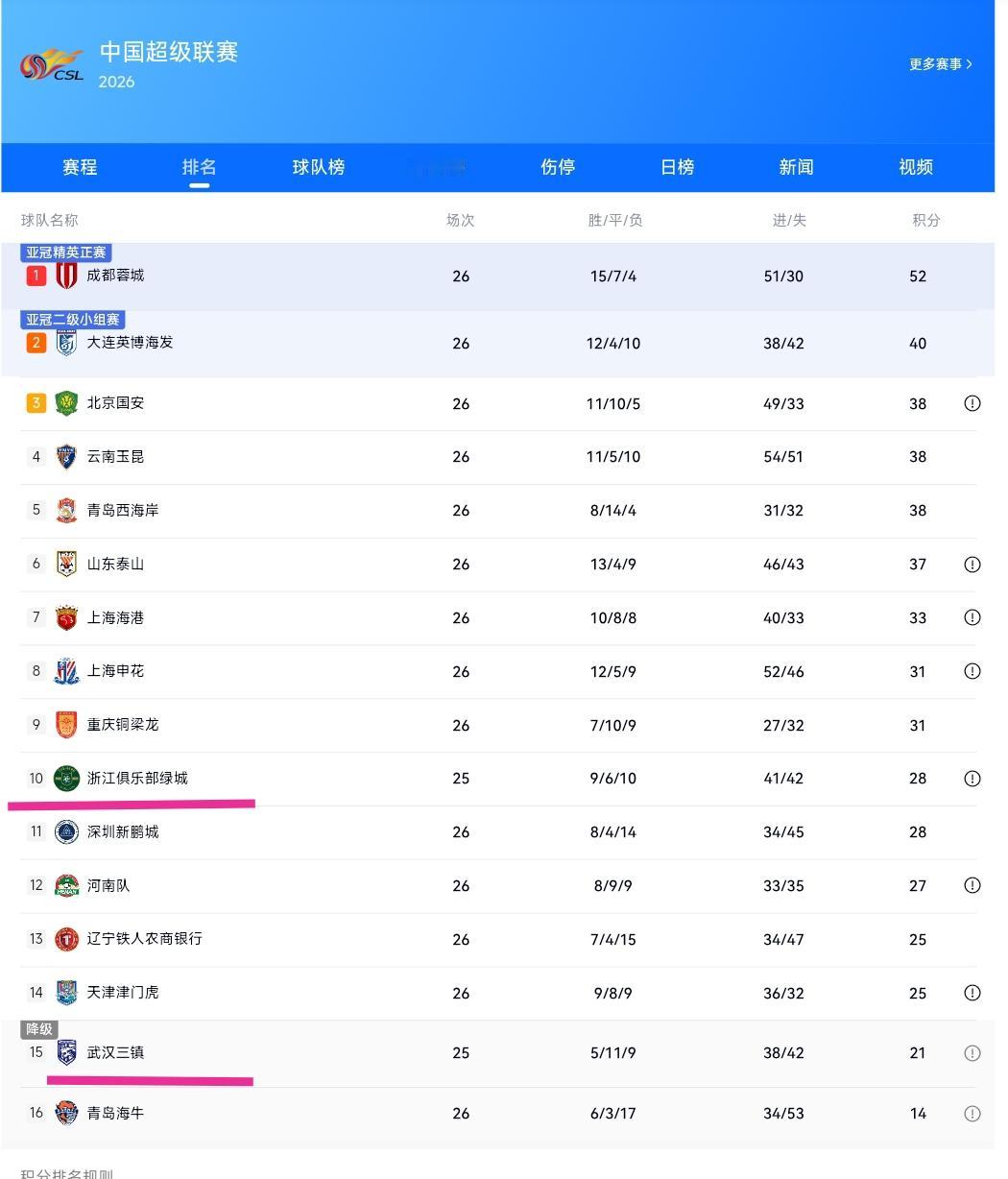Open 浙江俱乐部绿城 team name link

137,779
